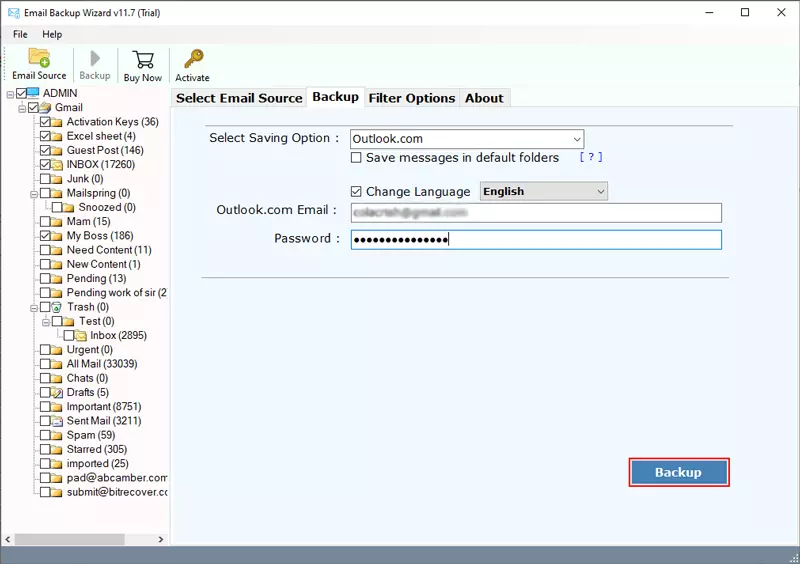The height and width of the screenshot is (564, 800).
Task: Collapse the Trash folder node
Action: (34, 308)
